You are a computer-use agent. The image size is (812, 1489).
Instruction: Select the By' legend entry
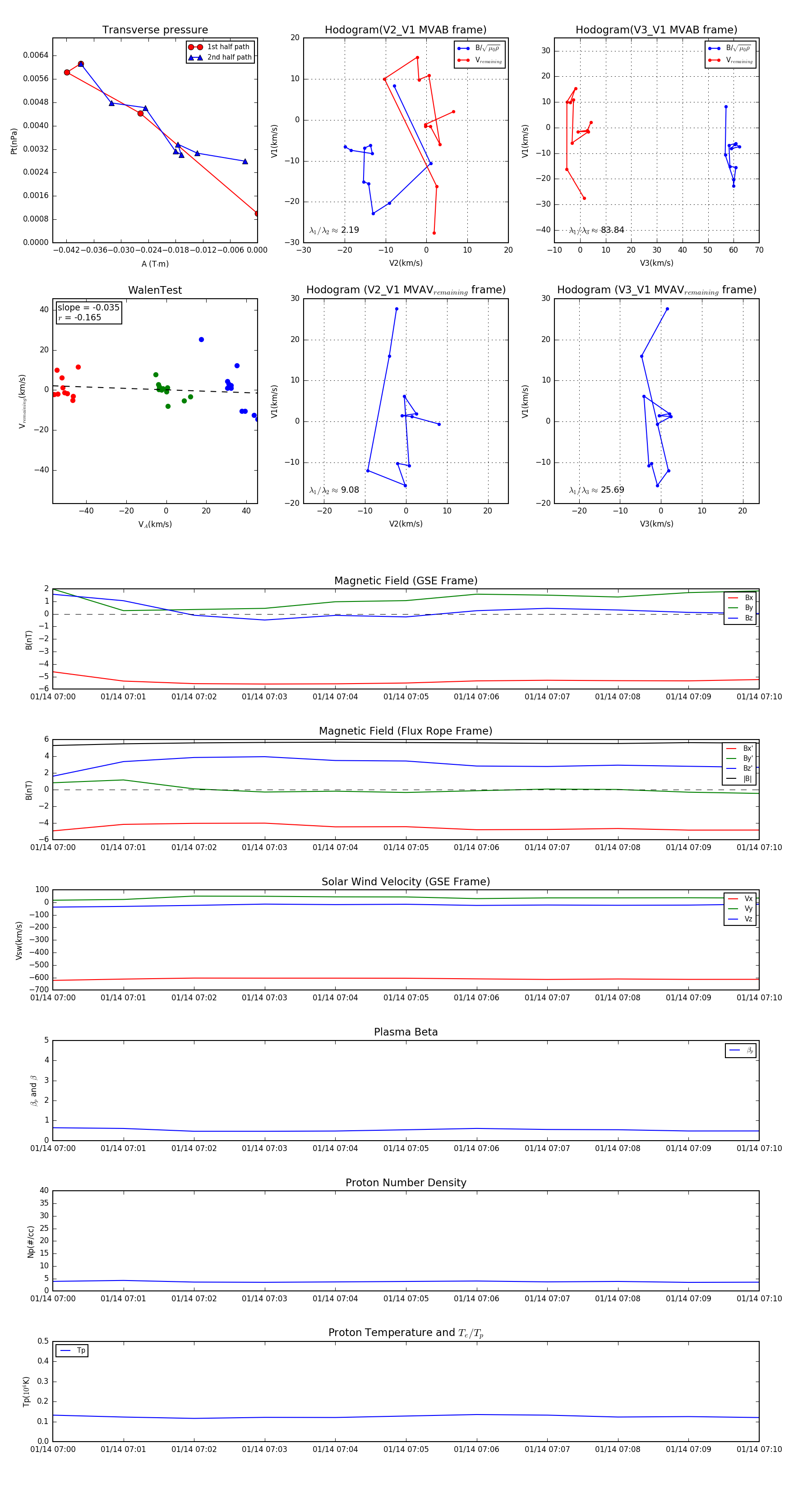coord(740,758)
